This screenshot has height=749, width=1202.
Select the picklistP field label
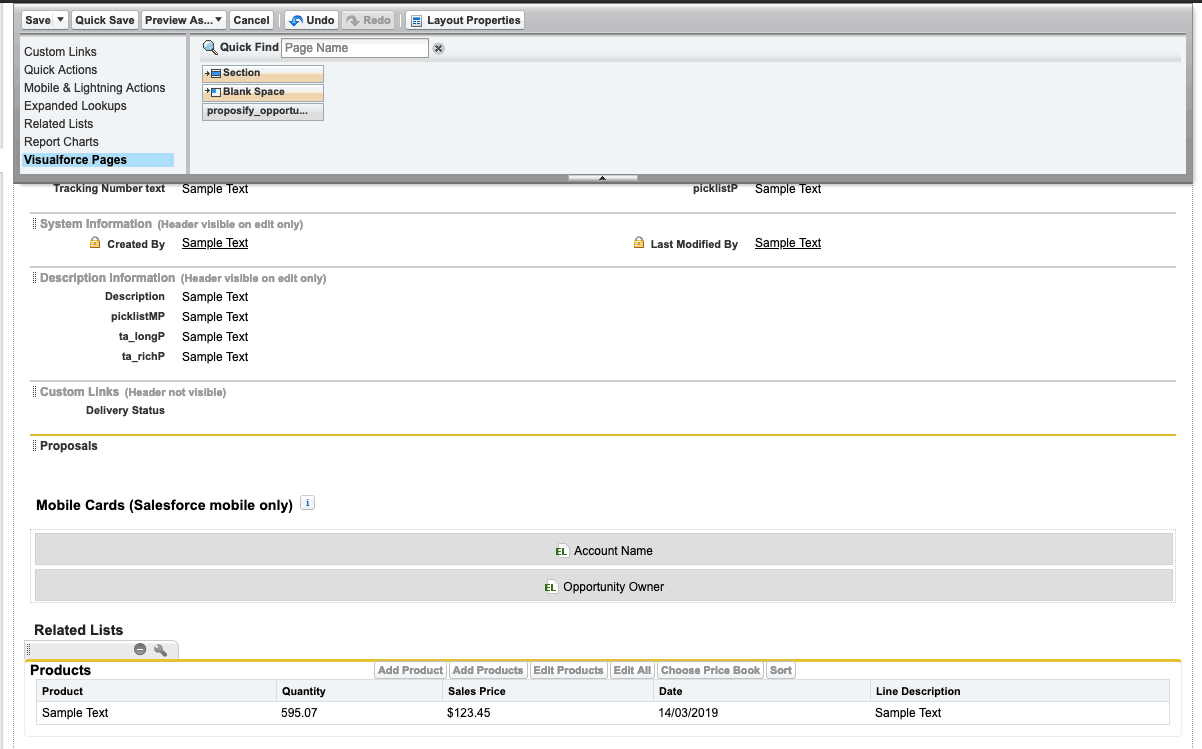(715, 188)
